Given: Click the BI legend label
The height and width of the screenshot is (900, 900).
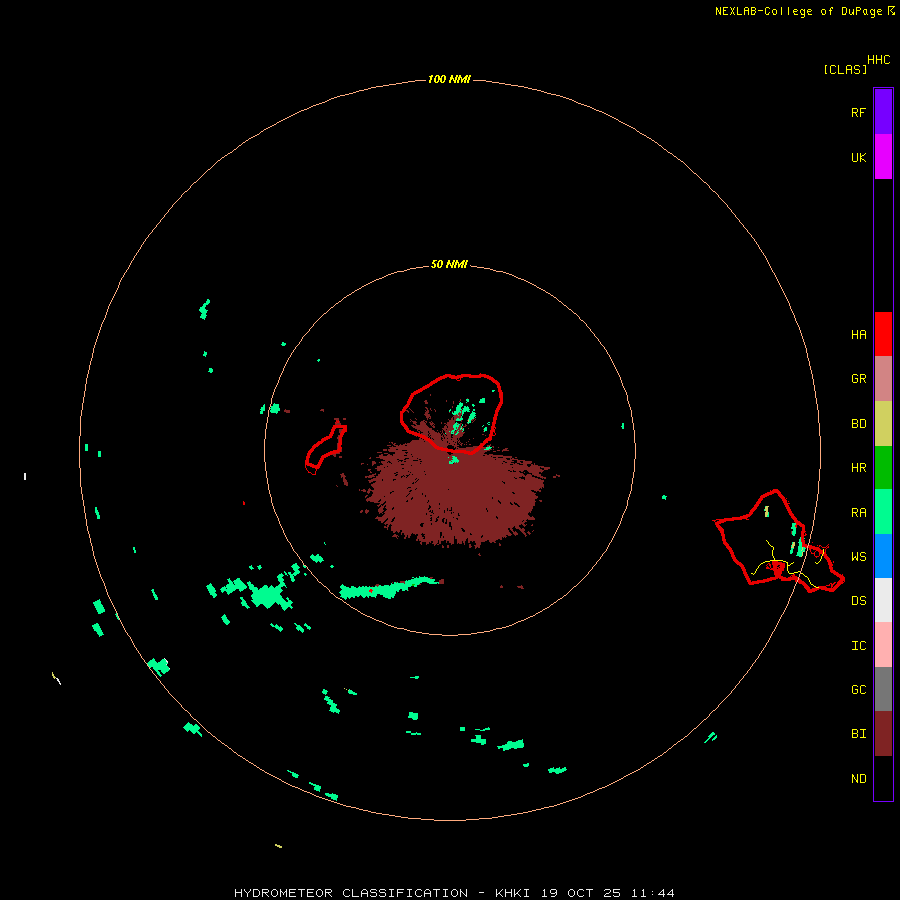Looking at the screenshot, I should tap(858, 734).
